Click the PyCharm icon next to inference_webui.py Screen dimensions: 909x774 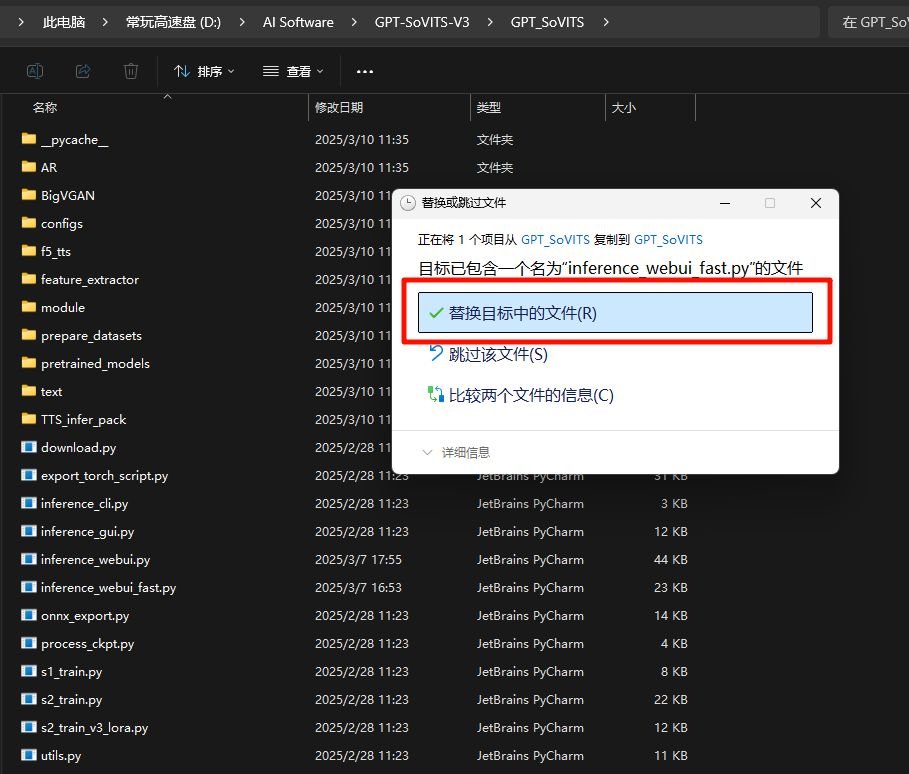(27, 559)
